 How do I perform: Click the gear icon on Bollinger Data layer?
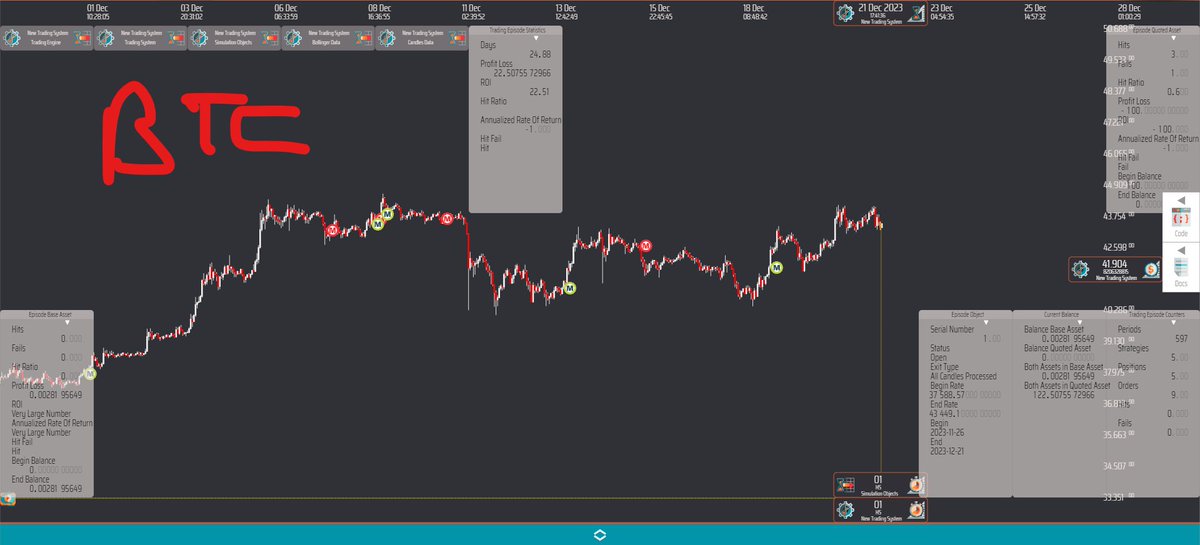(x=294, y=38)
